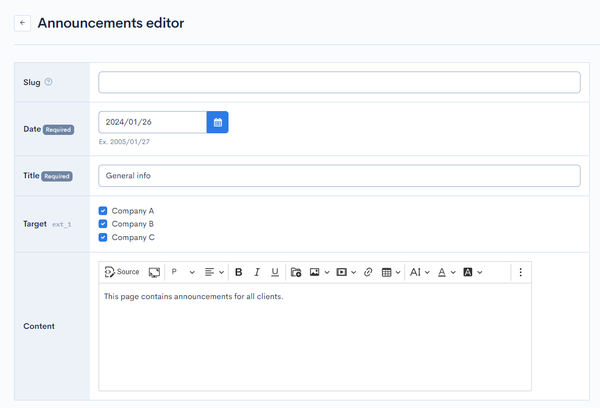
Task: Toggle italic formatting
Action: point(257,272)
